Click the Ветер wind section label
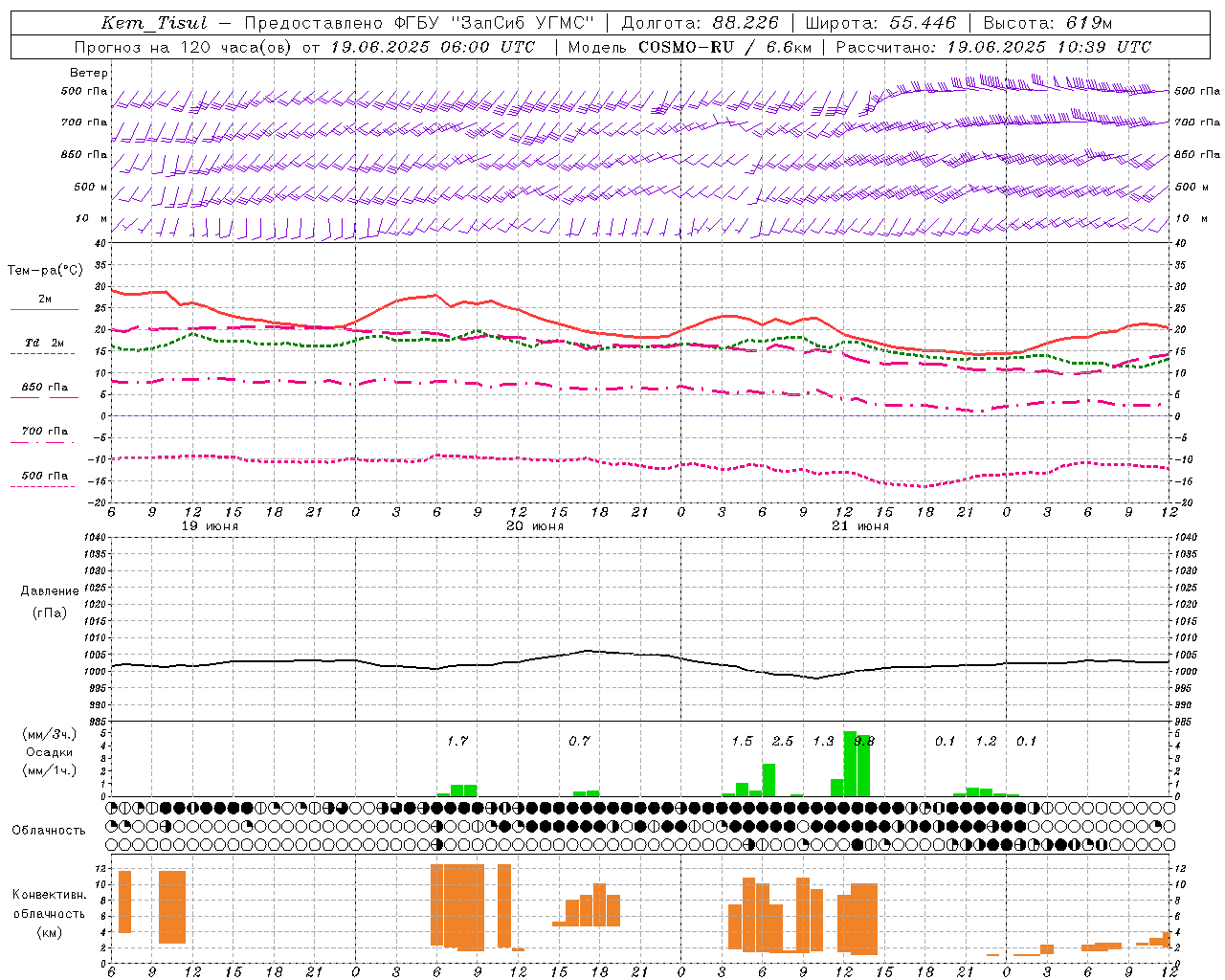This screenshot has height=980, width=1225. (x=89, y=73)
